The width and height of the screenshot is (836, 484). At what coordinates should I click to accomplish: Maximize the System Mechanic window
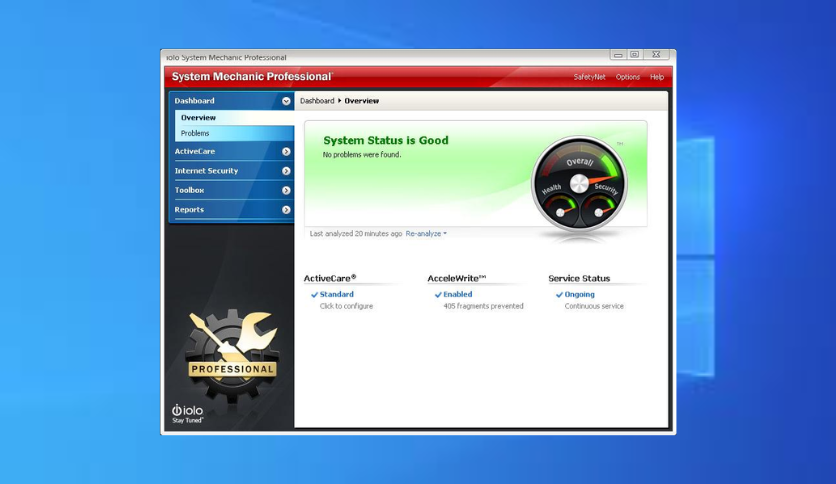[634, 54]
